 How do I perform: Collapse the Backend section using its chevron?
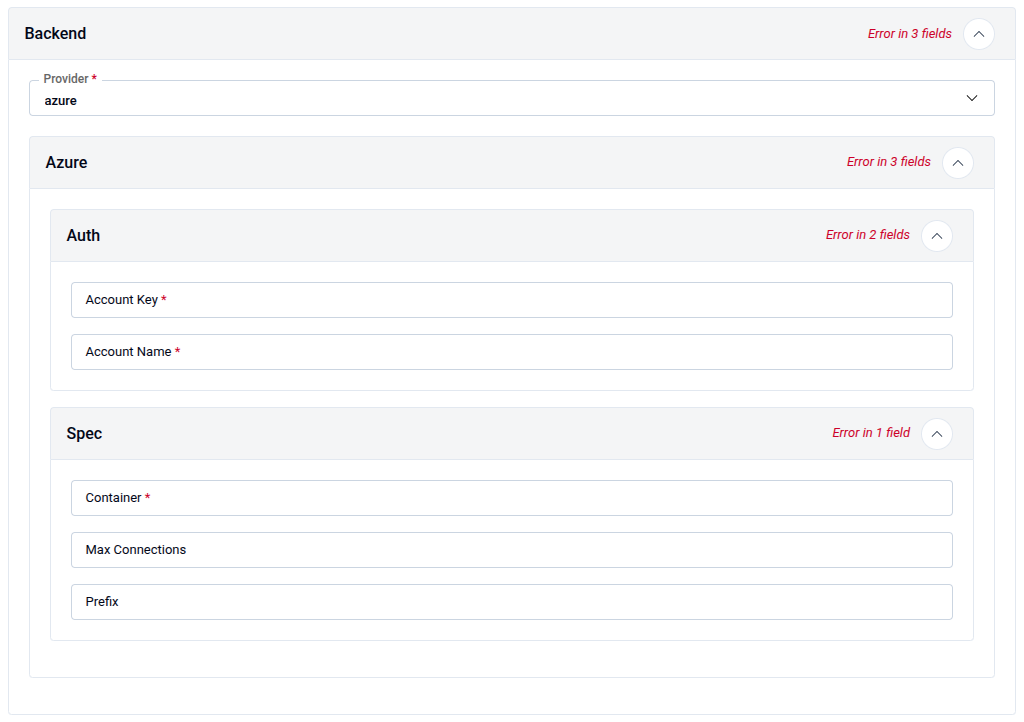tap(978, 33)
